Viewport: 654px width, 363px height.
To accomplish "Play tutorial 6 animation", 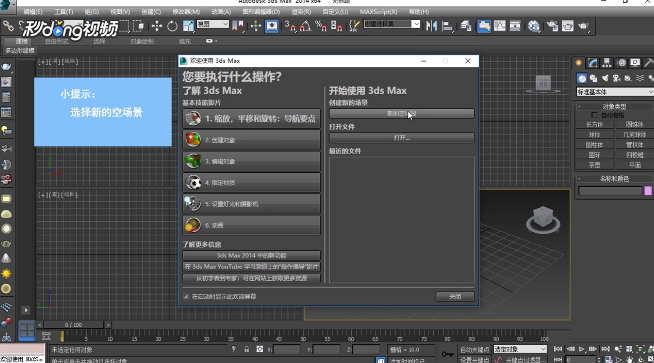I will (252, 225).
